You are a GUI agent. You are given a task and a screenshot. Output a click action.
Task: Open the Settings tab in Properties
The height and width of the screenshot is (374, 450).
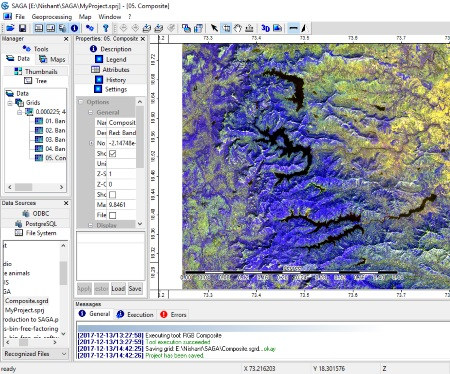tap(111, 89)
